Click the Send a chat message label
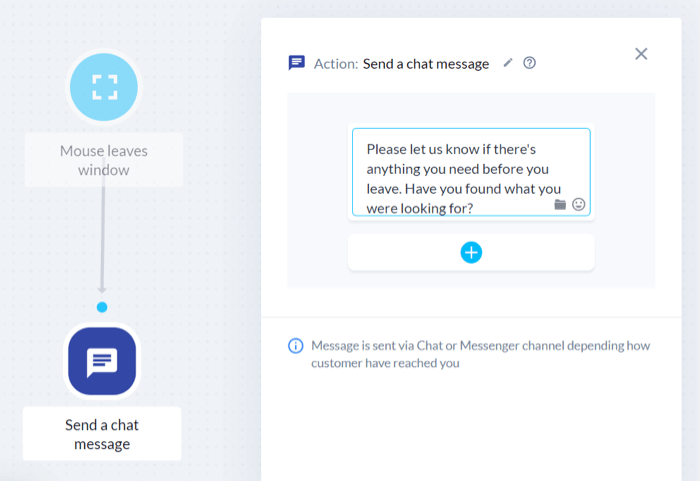700x481 pixels. [x=102, y=434]
